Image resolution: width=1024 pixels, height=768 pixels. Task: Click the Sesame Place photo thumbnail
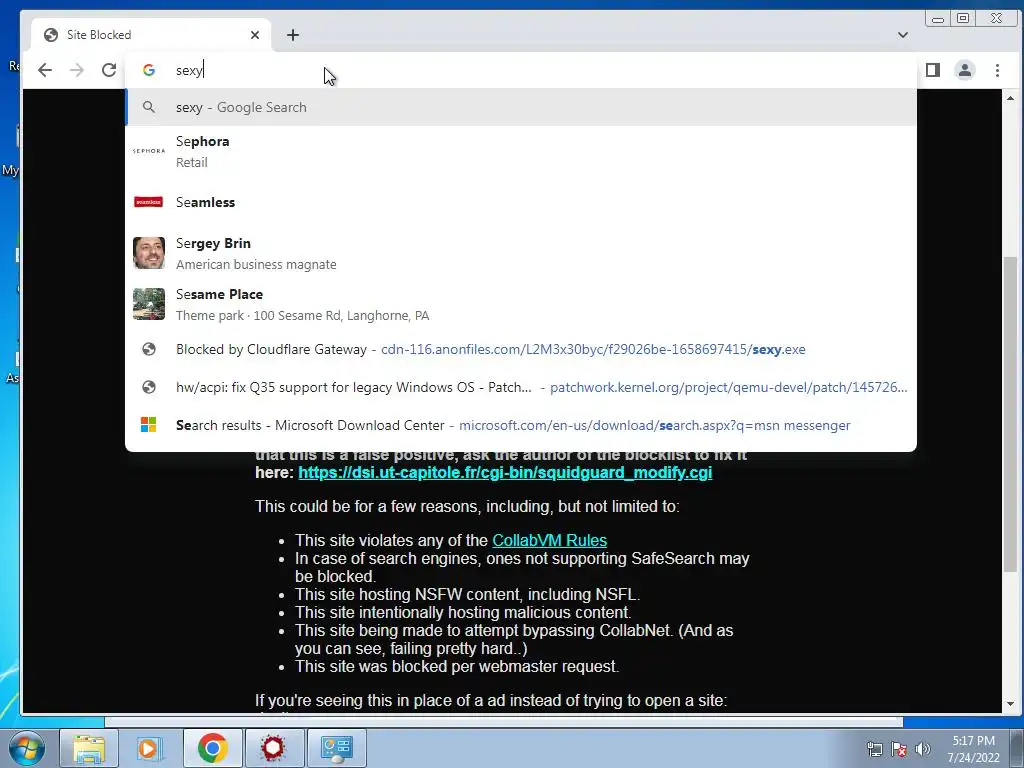[x=149, y=304]
